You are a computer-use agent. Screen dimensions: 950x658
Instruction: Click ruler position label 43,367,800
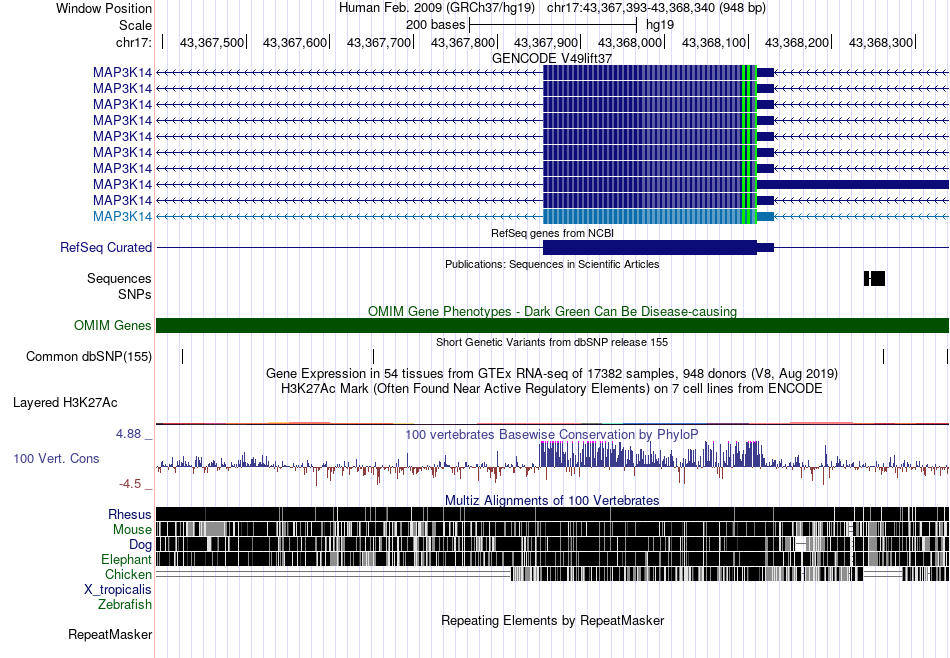click(x=462, y=42)
